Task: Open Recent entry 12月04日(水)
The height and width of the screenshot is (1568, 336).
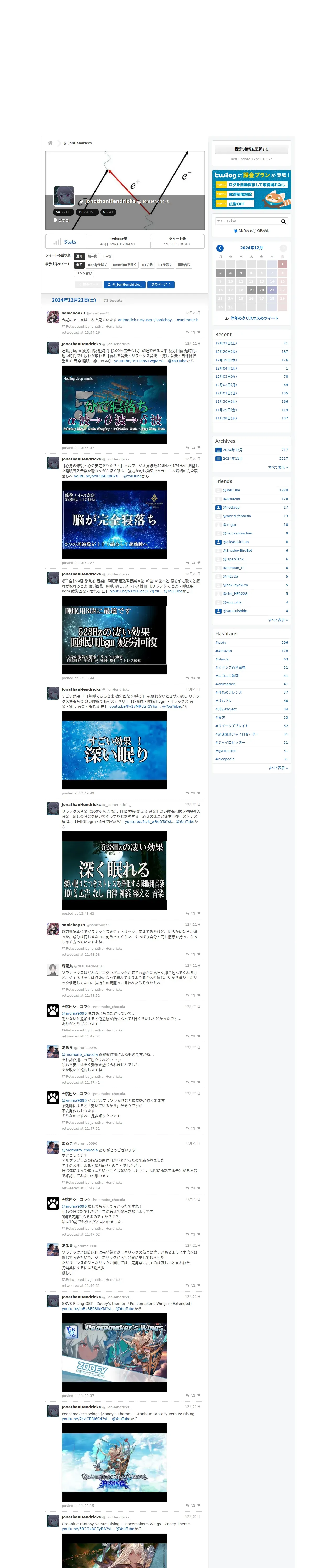Action: click(226, 368)
